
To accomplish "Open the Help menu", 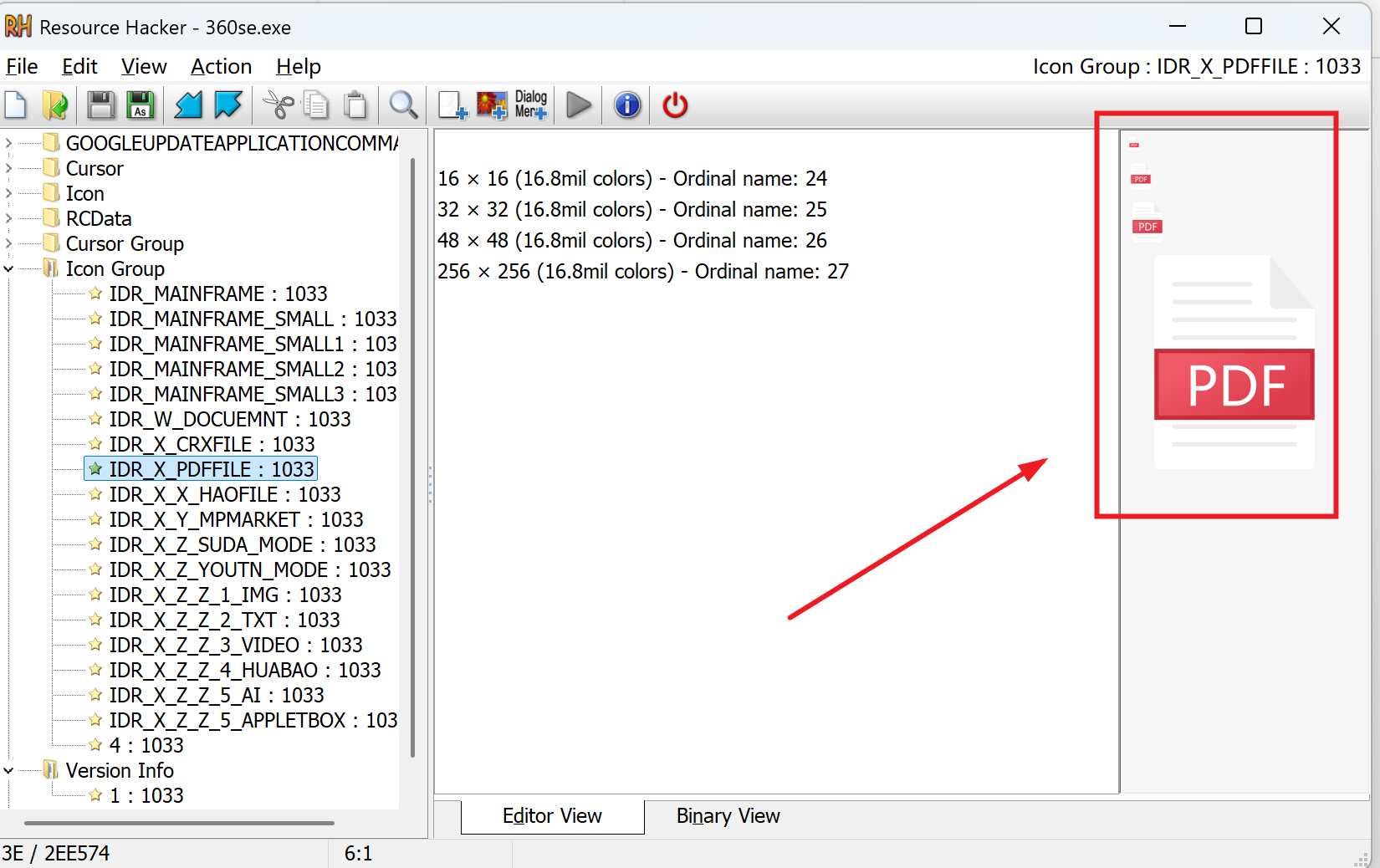I will point(299,66).
